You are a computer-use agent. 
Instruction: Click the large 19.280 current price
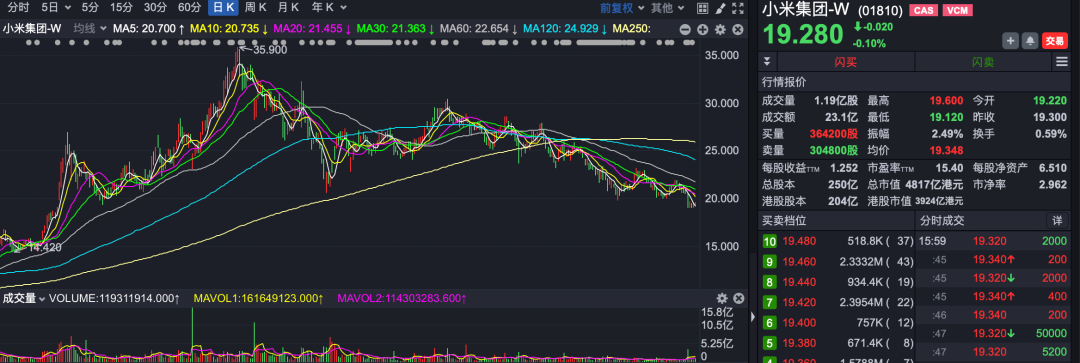tap(802, 34)
